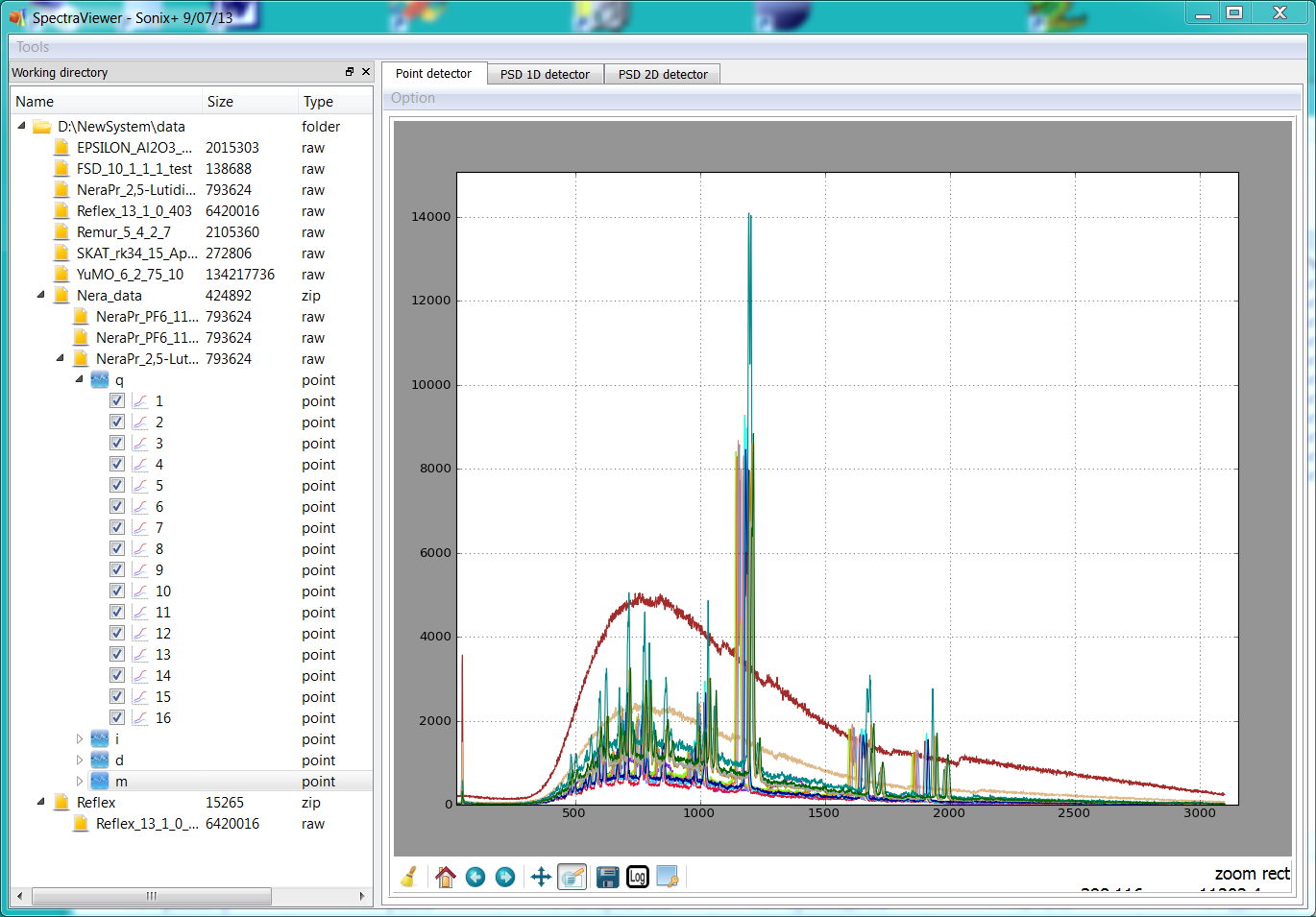The image size is (1316, 917).
Task: Click the blue square key icon
Action: tap(668, 877)
